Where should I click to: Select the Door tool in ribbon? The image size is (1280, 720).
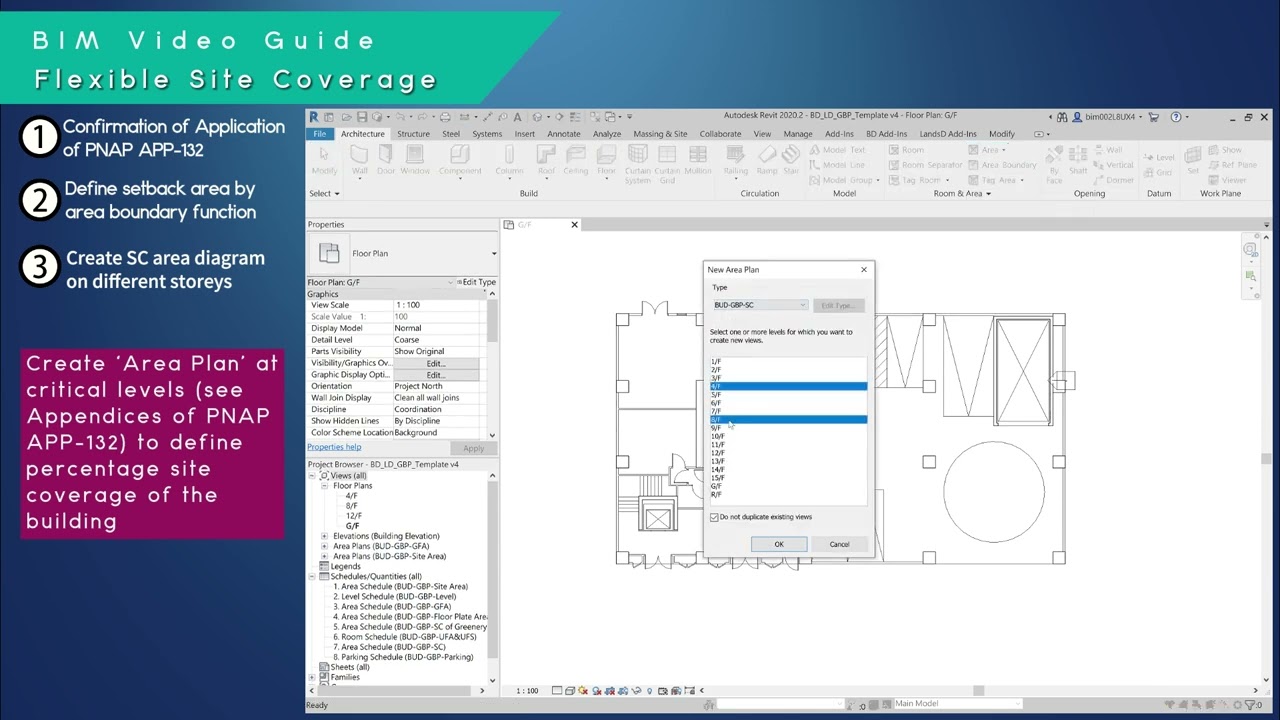point(385,158)
